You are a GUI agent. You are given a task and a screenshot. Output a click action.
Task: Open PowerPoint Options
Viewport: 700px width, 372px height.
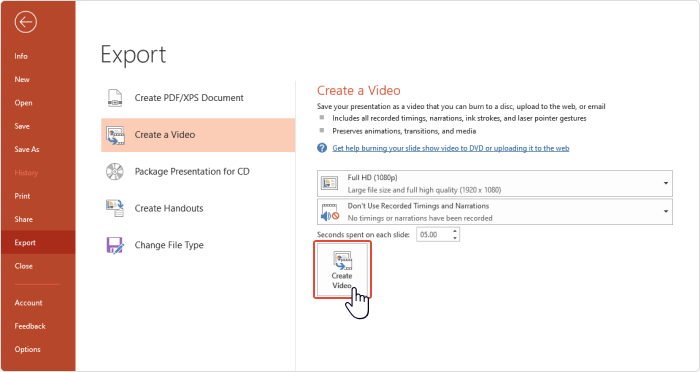[28, 349]
